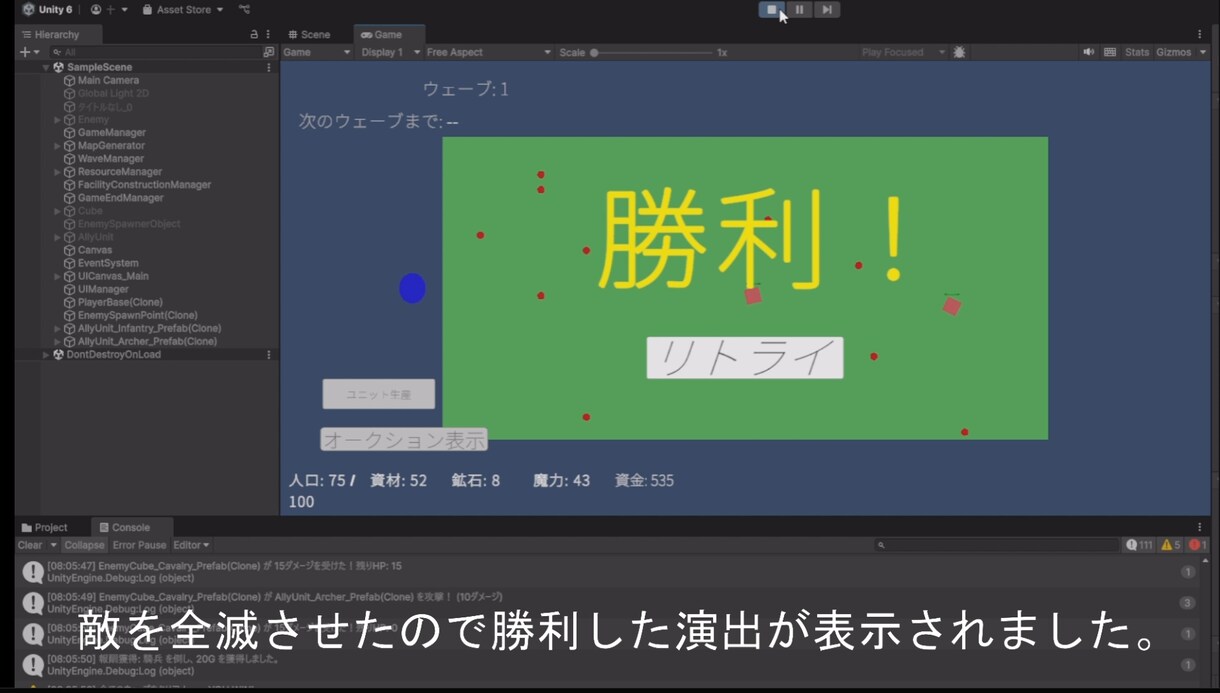Stop play mode with the Stop button
1220x693 pixels.
(771, 10)
